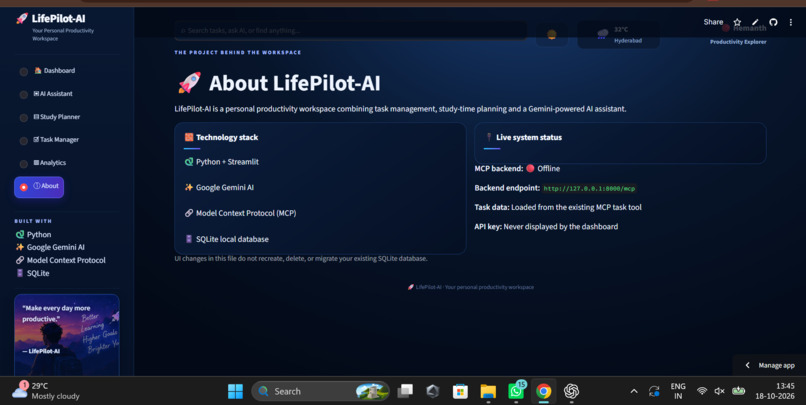The image size is (806, 405).
Task: Open the Windows Start menu
Action: click(235, 392)
